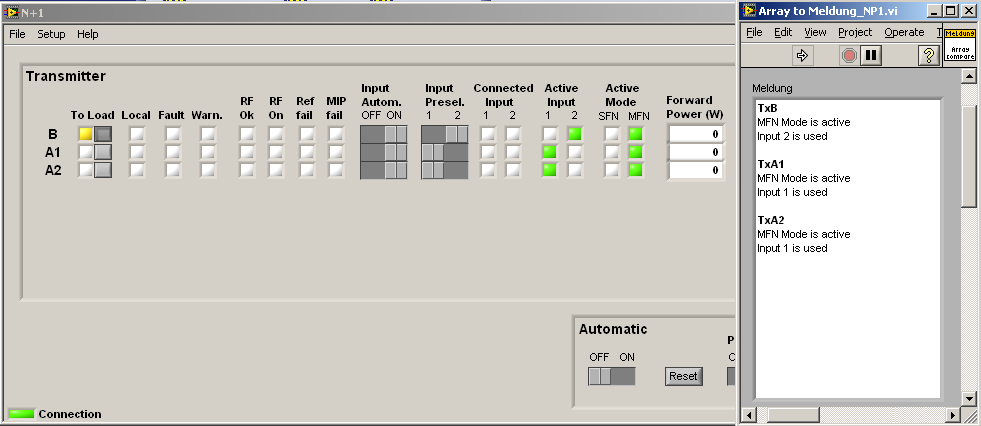Click green Active Input 2 LED for B
The image size is (981, 426).
[x=575, y=134]
